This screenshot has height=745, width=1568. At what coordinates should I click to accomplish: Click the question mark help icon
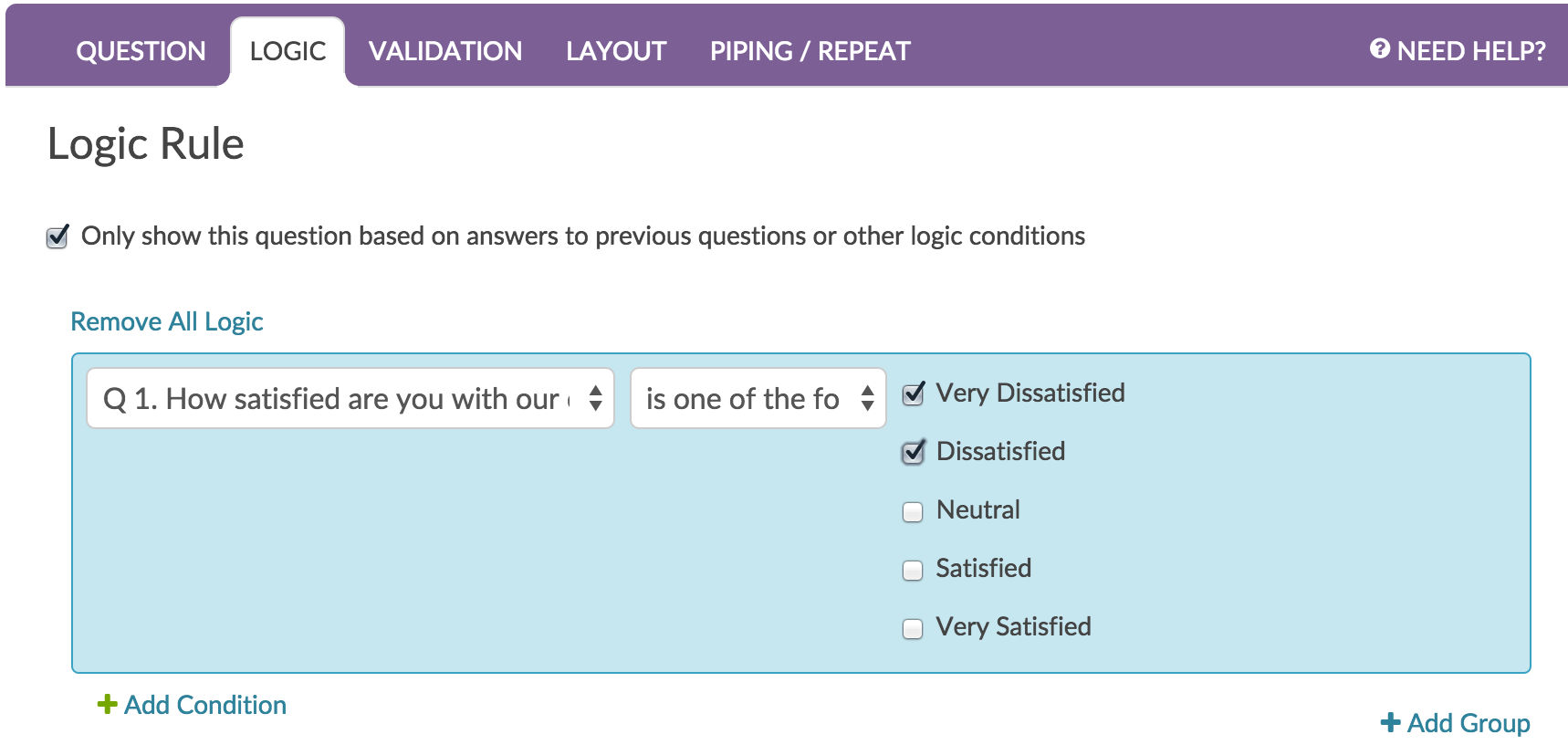click(1379, 49)
